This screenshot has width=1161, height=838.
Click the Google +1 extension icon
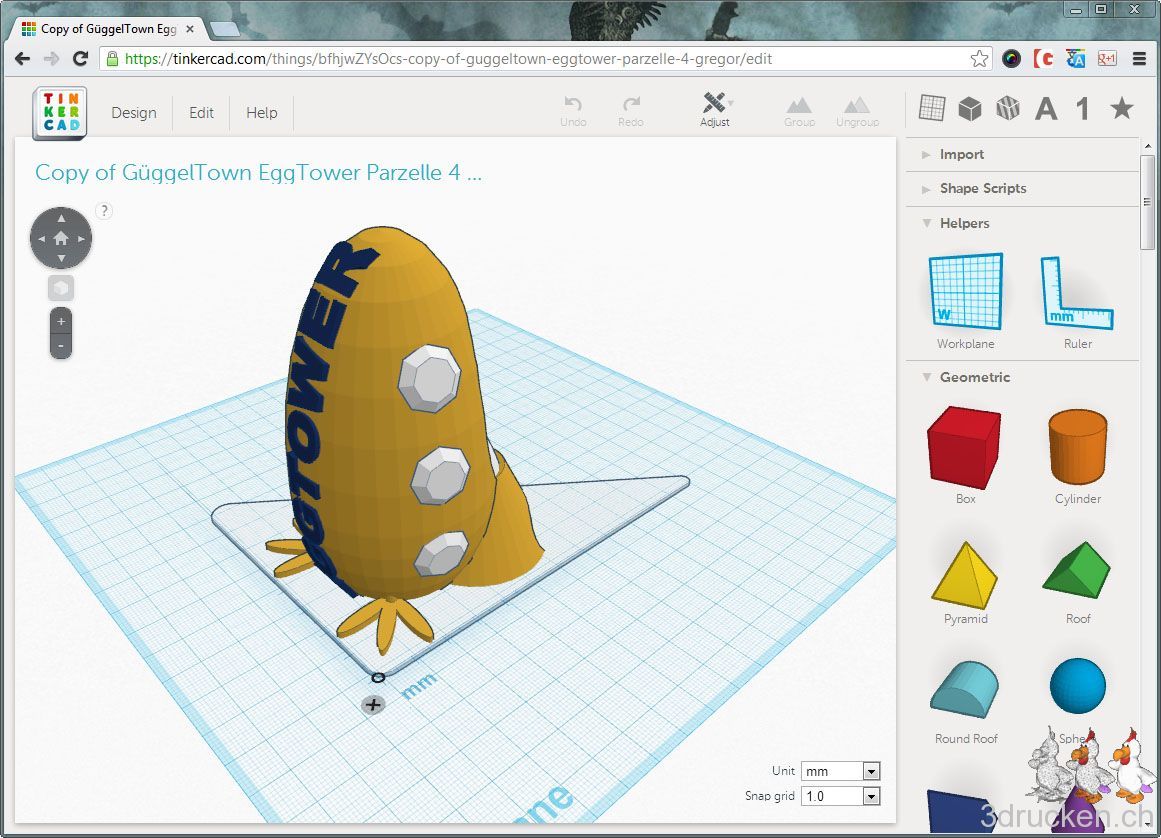1107,58
